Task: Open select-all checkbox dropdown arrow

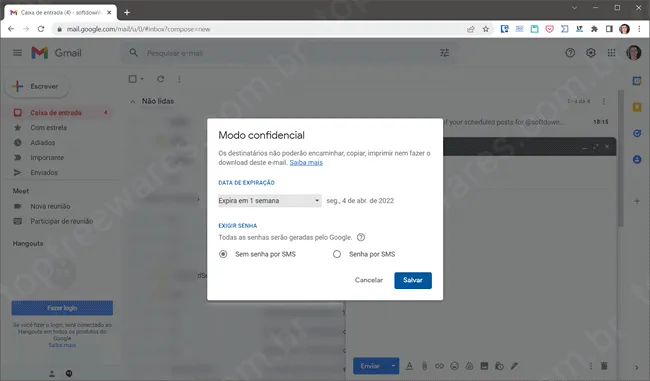Action: 142,79
